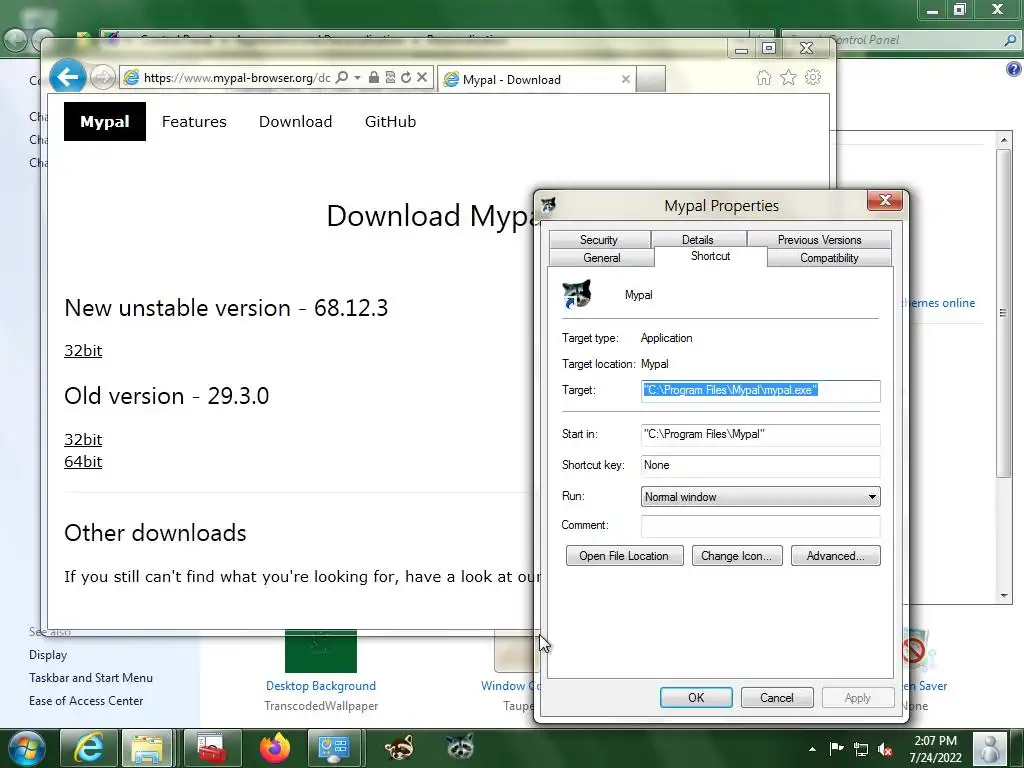
Task: Open the GitHub nav link
Action: (391, 121)
